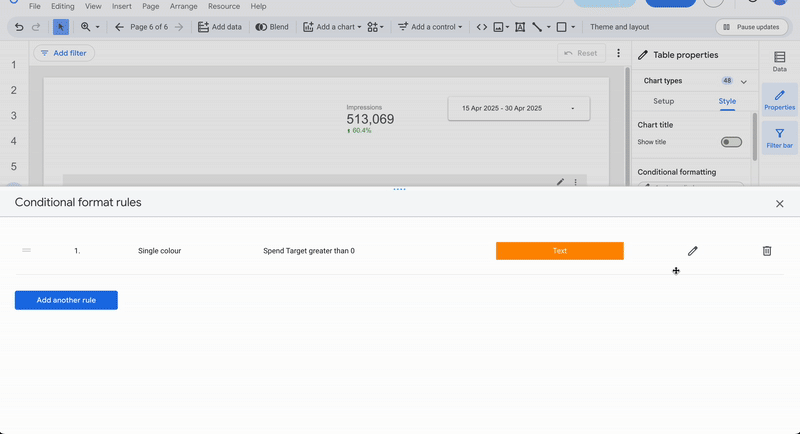Select the Impressions 513,069 scorecard
The width and height of the screenshot is (800, 434).
pyautogui.click(x=370, y=119)
